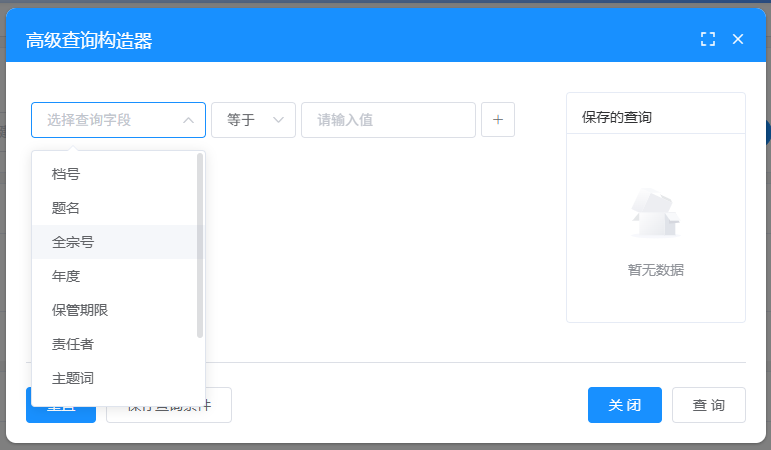
Task: Open the 等于 operator dropdown
Action: coord(253,120)
